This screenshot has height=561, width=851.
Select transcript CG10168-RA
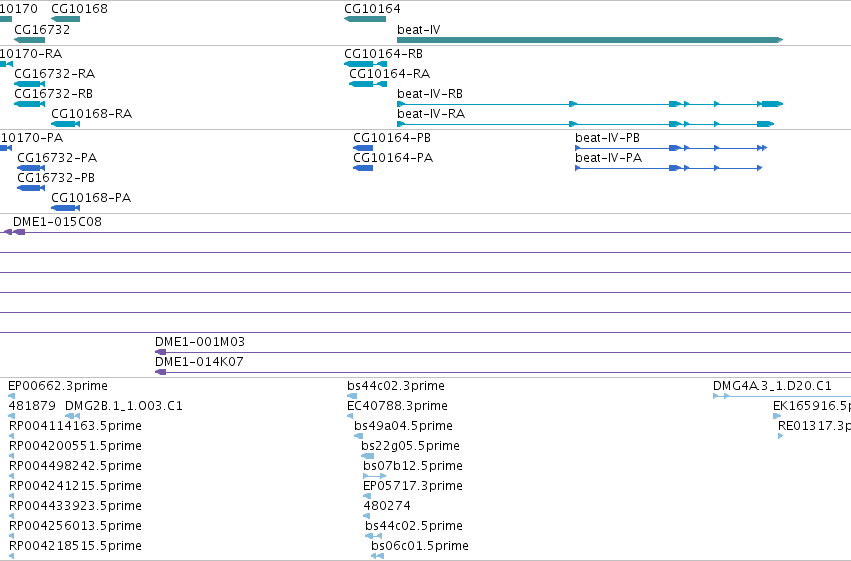(x=66, y=124)
